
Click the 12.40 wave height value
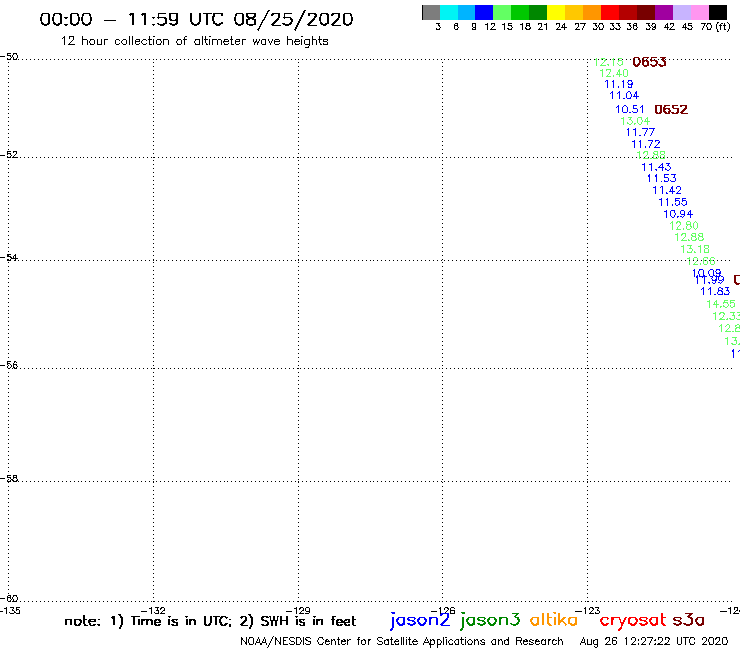coord(614,73)
